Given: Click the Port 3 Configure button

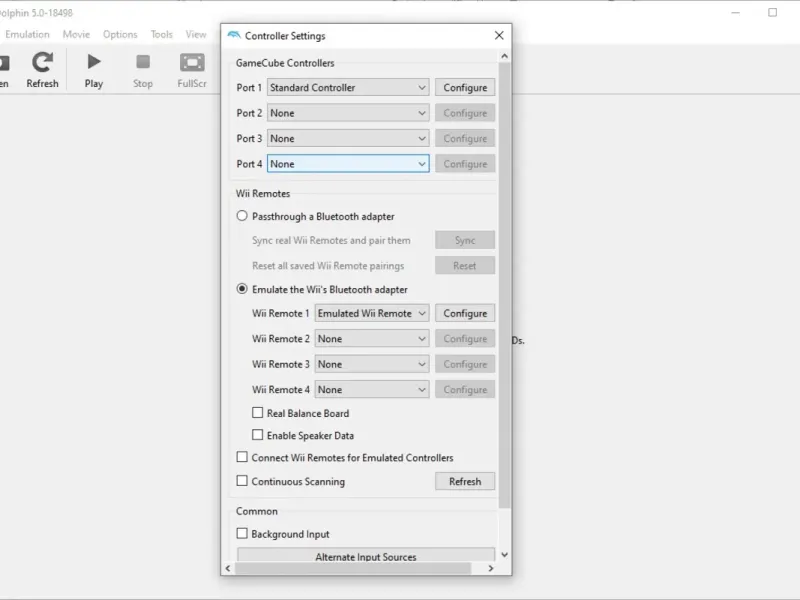Looking at the screenshot, I should 465,138.
